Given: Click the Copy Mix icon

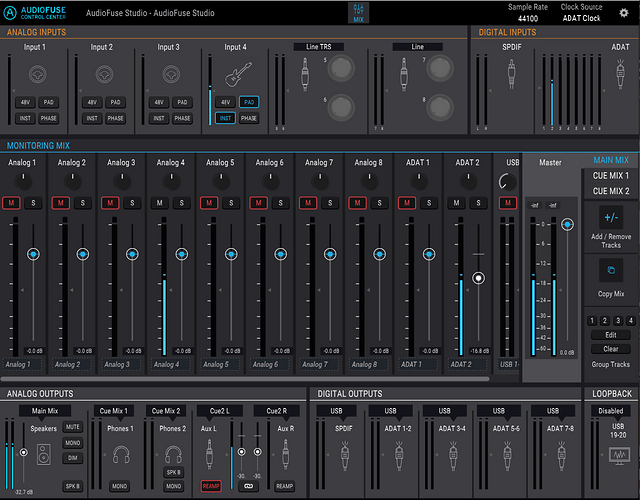Looking at the screenshot, I should click(x=611, y=270).
